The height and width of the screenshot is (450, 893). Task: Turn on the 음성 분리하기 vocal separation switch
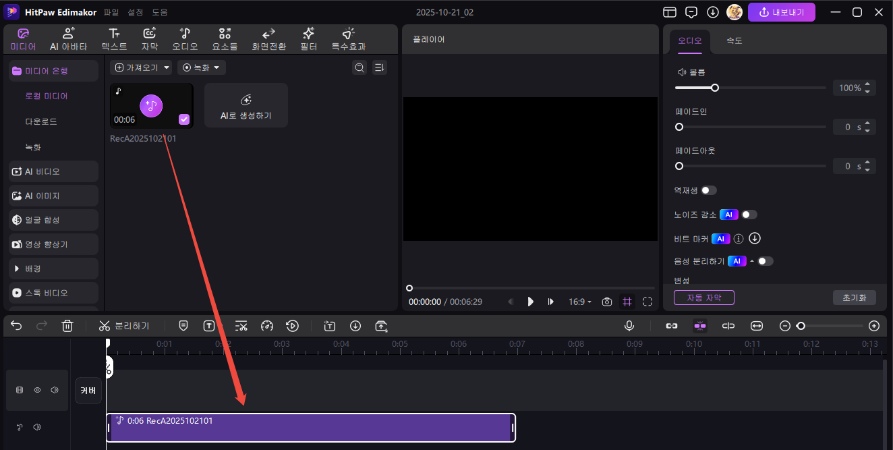(x=765, y=261)
